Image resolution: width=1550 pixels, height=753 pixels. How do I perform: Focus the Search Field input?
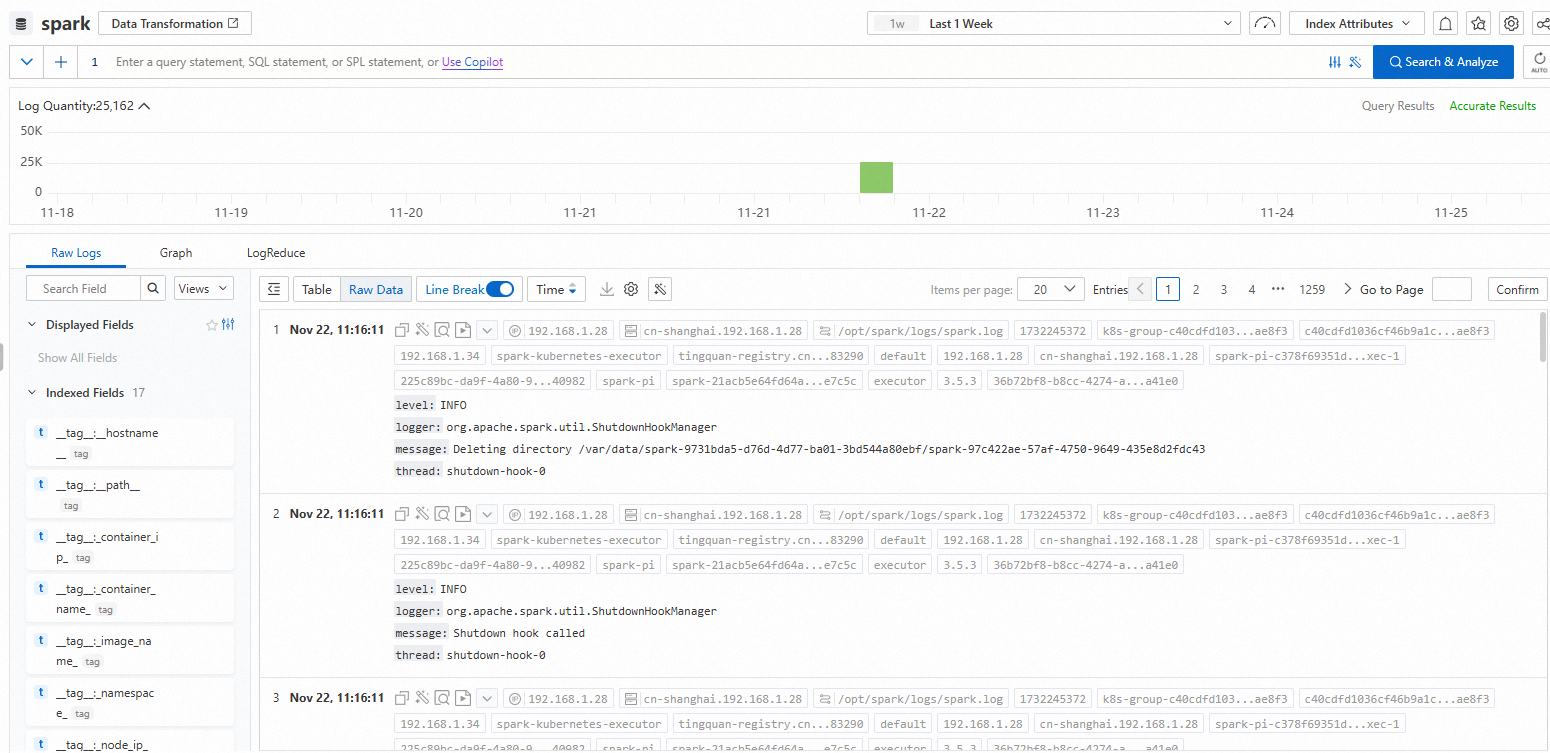point(83,288)
